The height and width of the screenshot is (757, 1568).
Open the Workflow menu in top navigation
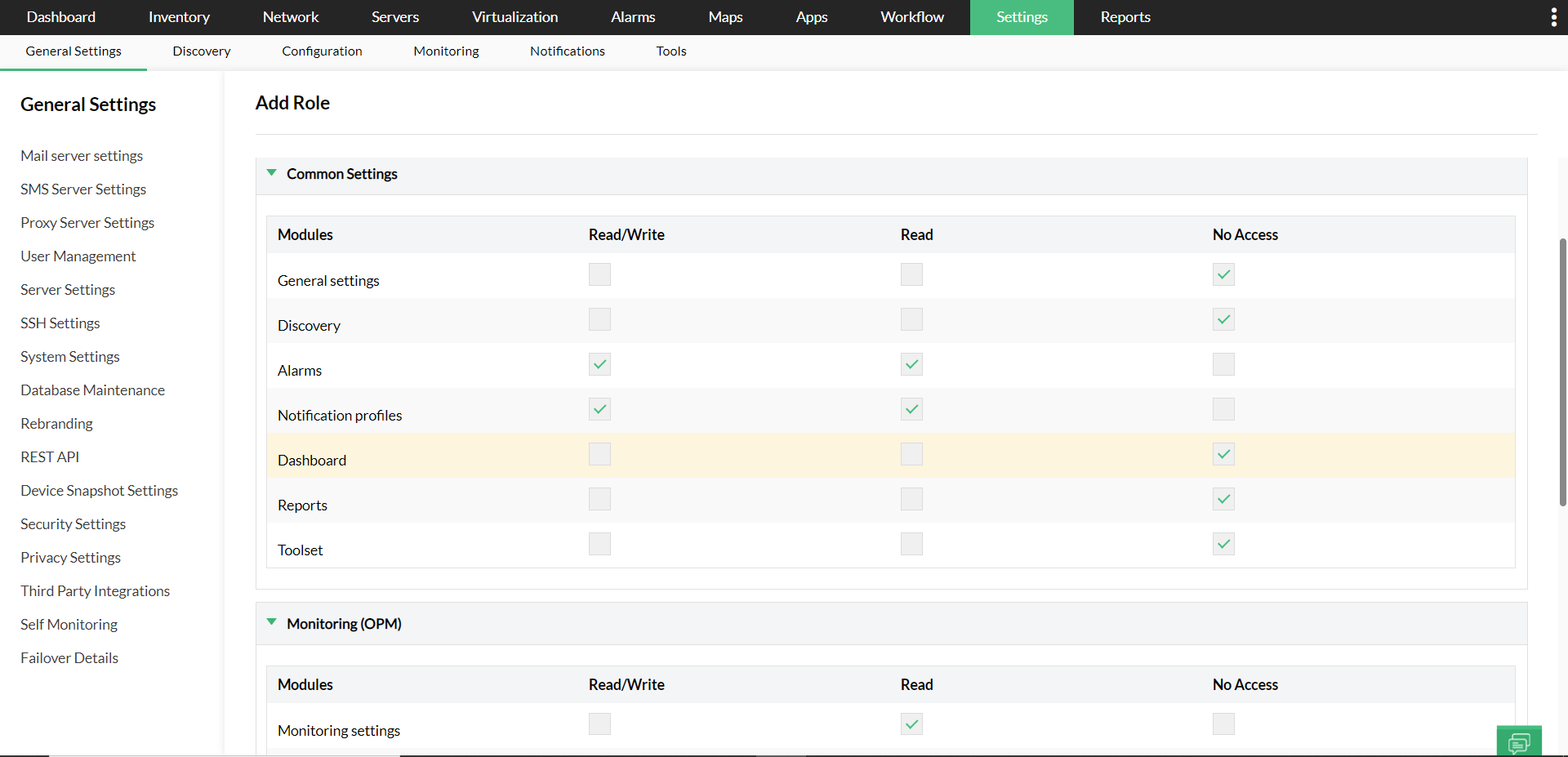point(911,16)
